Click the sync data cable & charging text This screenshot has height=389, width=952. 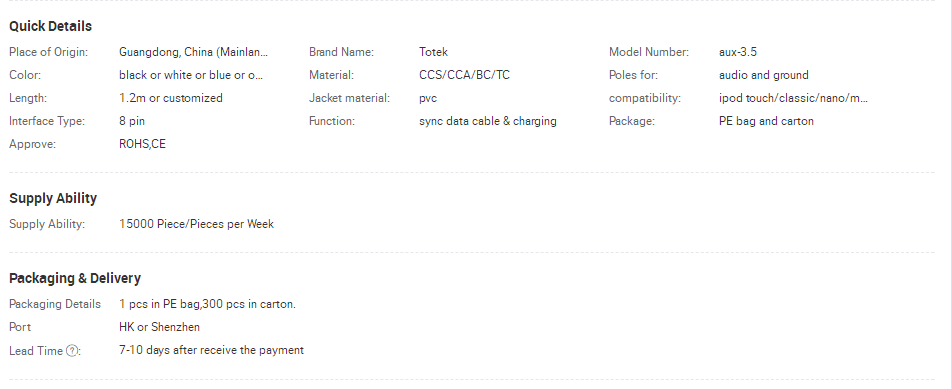[488, 121]
